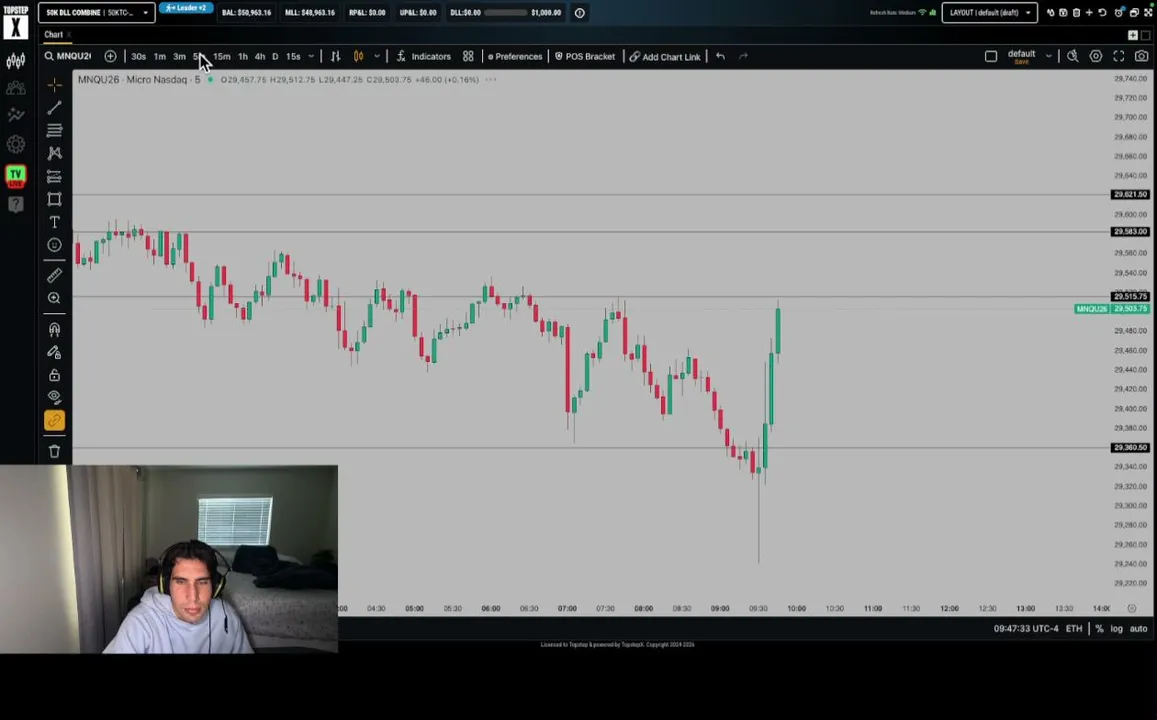Toggle the auto scale button
The image size is (1157, 720).
point(1139,629)
